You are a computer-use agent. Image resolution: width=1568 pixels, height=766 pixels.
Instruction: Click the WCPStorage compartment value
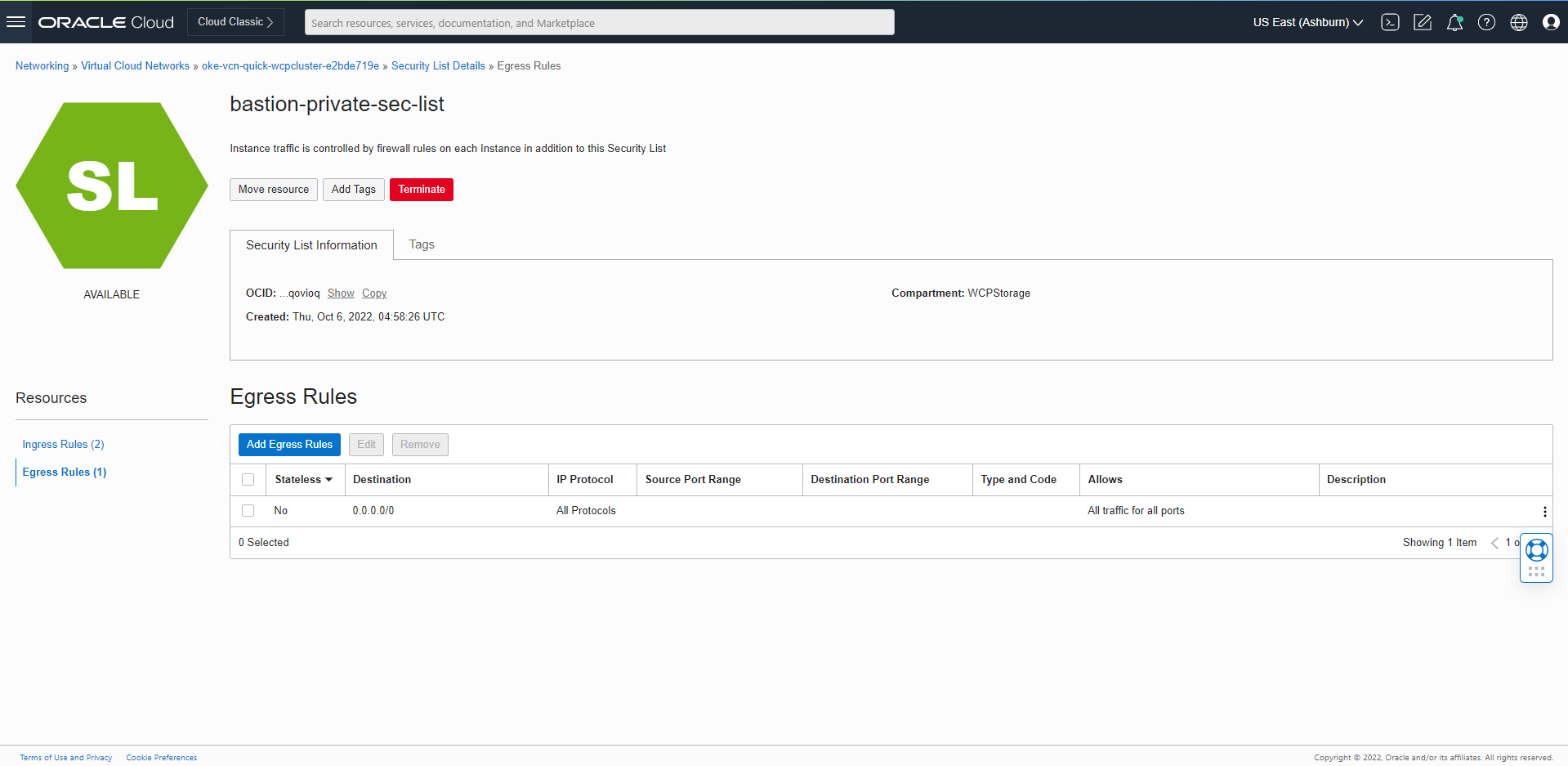(998, 293)
